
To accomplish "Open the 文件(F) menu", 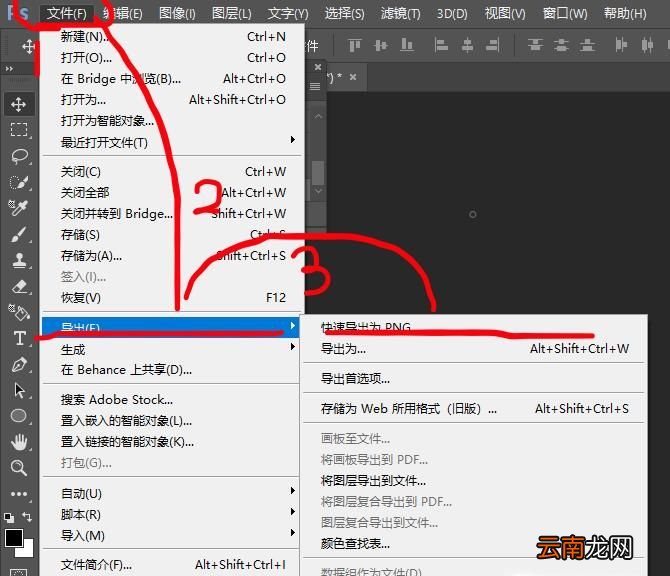I will tap(67, 14).
